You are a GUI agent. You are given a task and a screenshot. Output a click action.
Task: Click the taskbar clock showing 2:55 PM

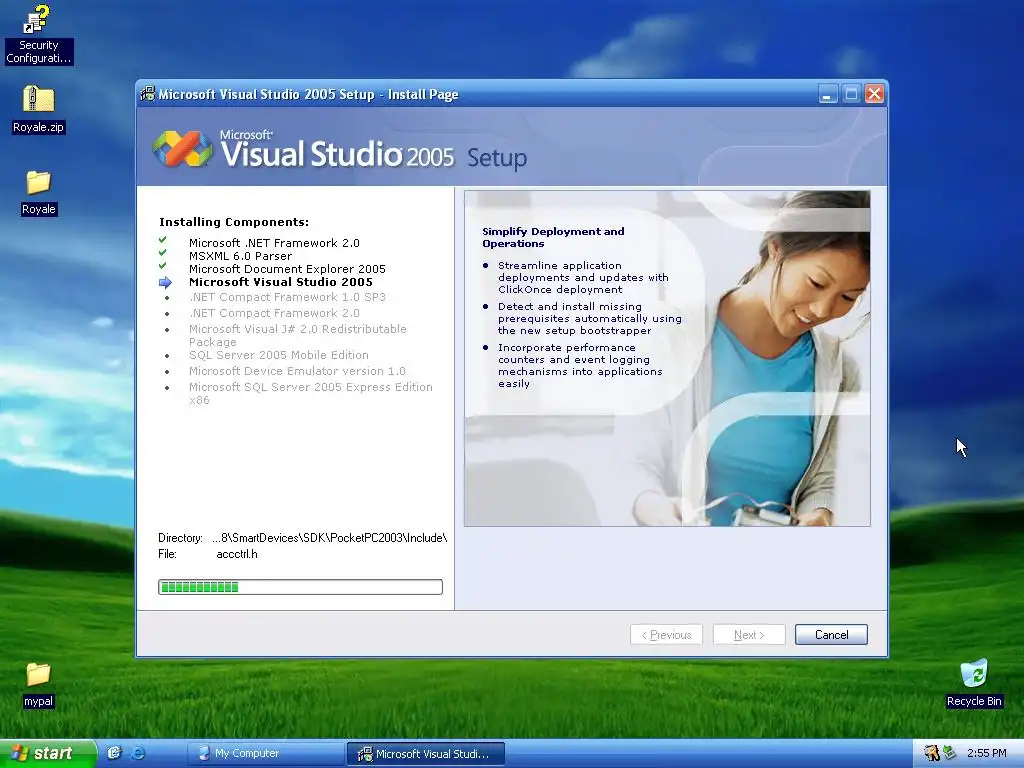[x=986, y=753]
